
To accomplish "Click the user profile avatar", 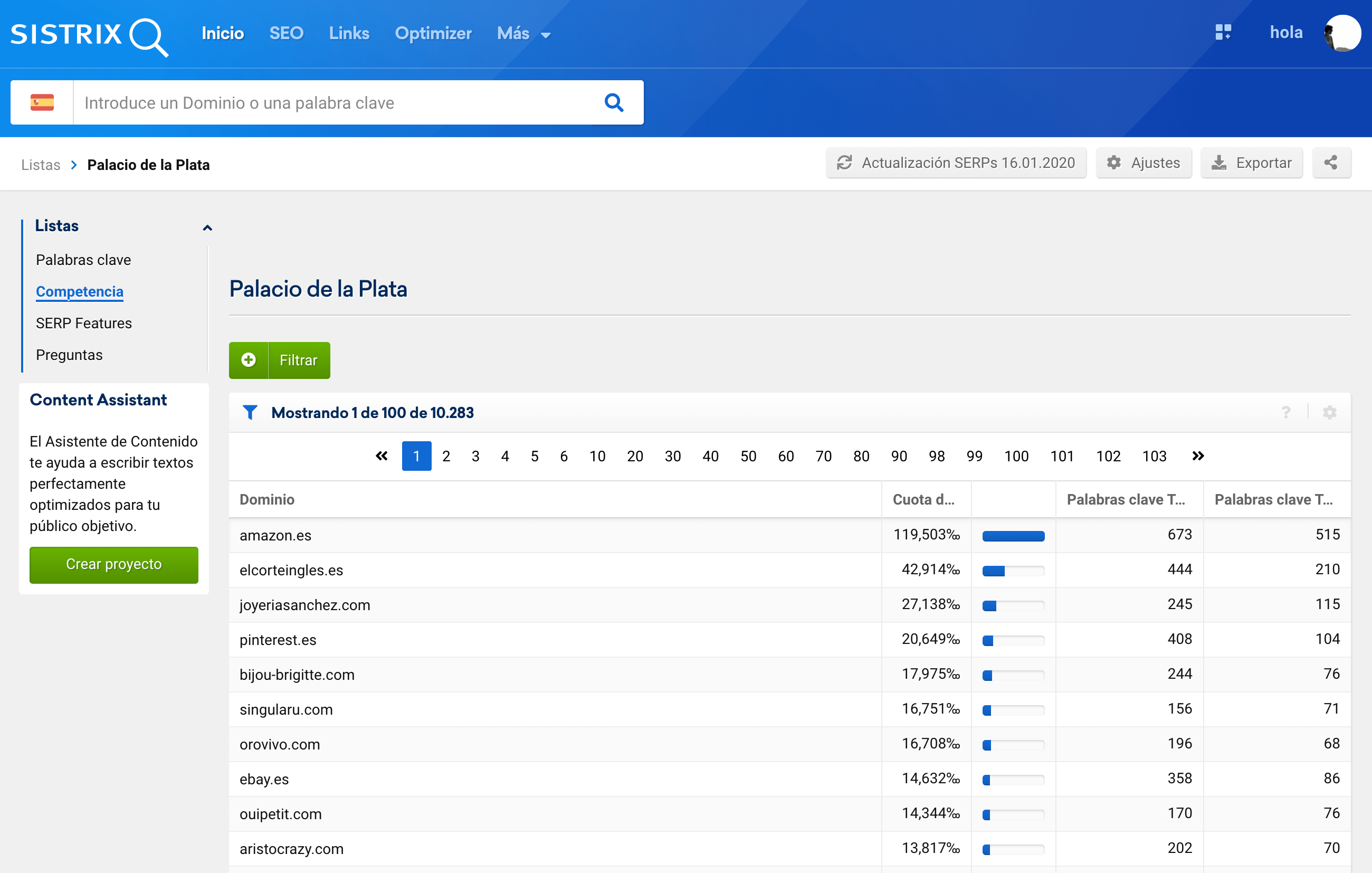I will pos(1342,33).
